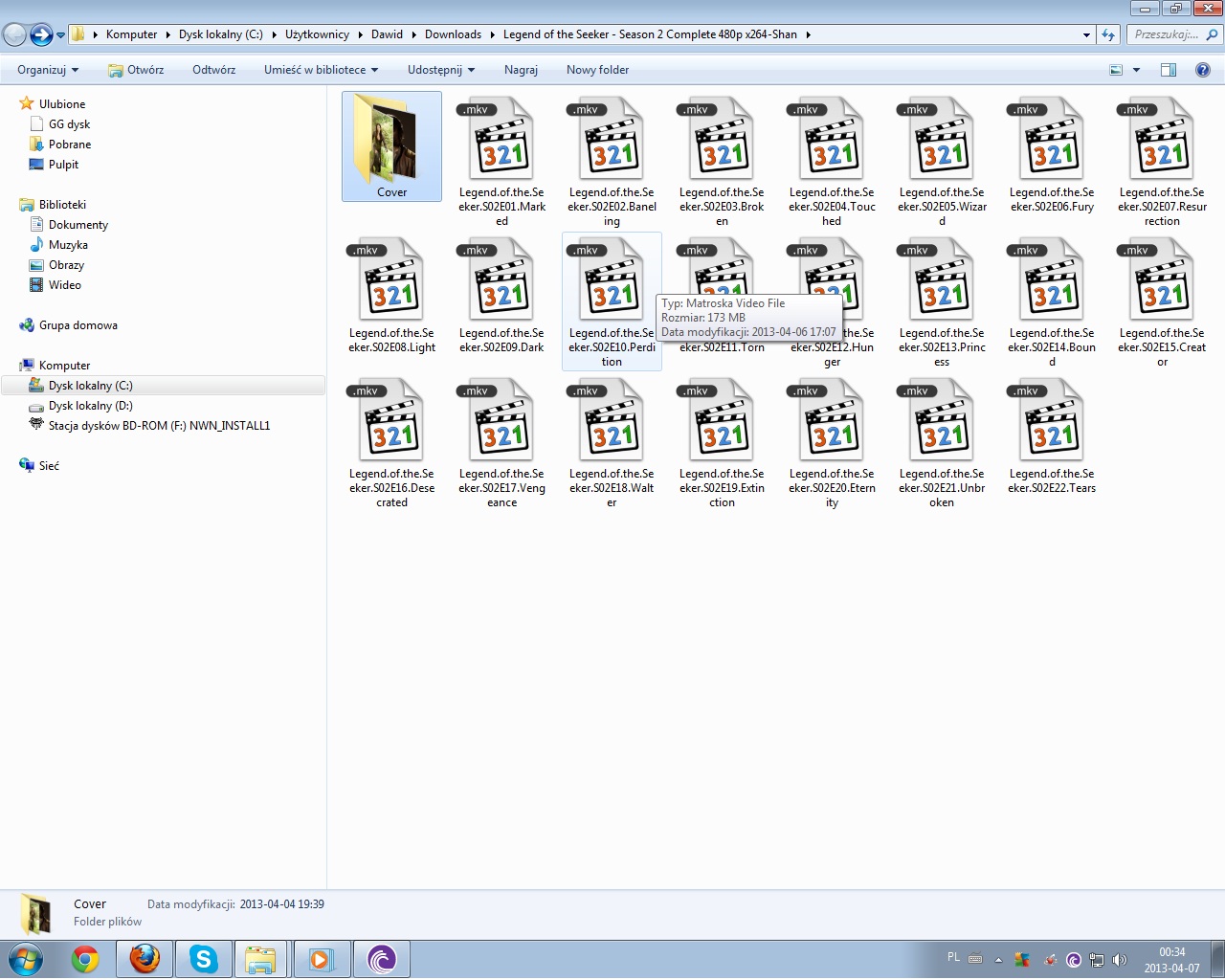Screen dimensions: 1225x980
Task: Click the Forward navigation button
Action: click(40, 34)
